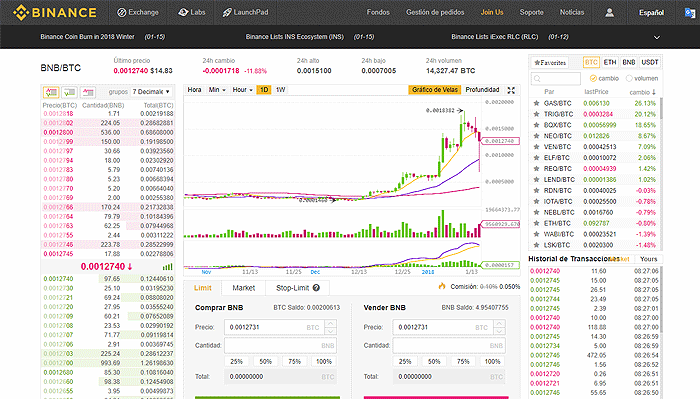Switch to the Stop-Limit order tab
Screen dimensions: 700x399
pos(297,288)
